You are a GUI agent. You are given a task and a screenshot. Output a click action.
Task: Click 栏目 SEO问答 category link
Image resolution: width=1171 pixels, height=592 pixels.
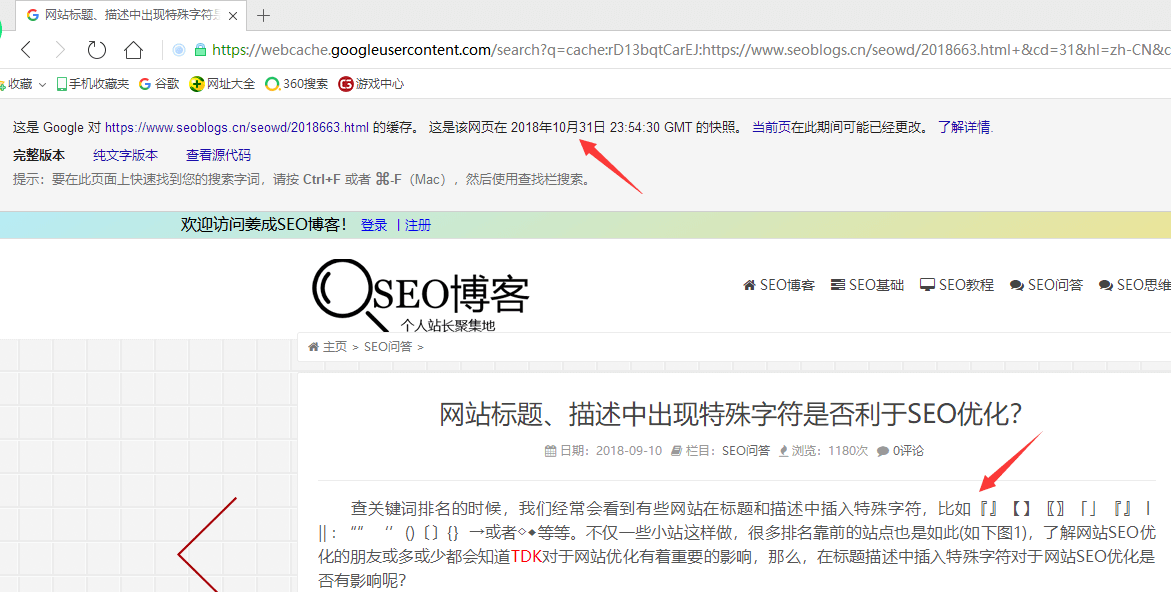(x=746, y=451)
